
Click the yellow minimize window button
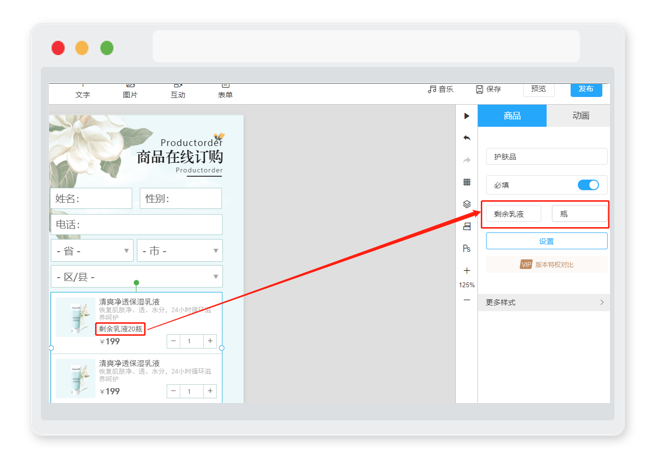[82, 48]
